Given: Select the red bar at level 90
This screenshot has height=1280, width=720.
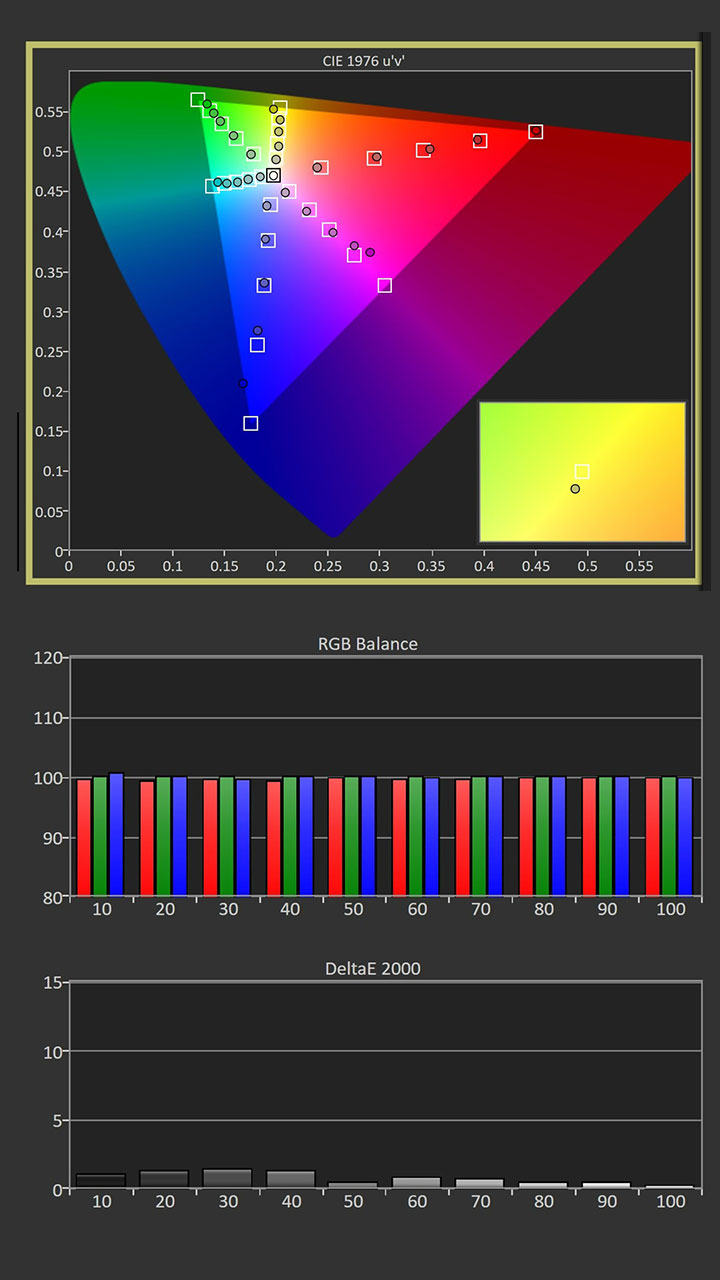Looking at the screenshot, I should [588, 836].
